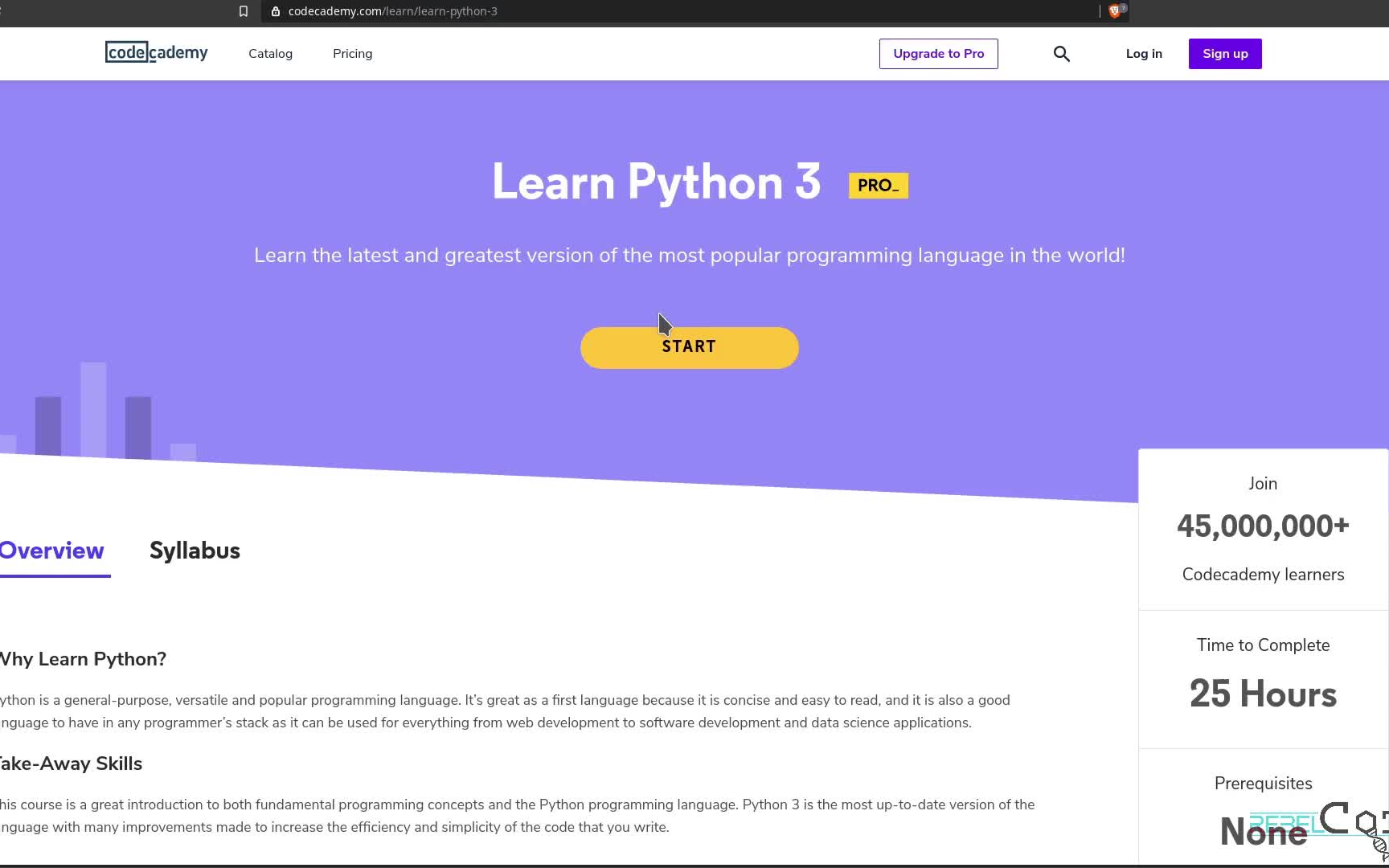The image size is (1389, 868).
Task: Click the Time to Complete label
Action: pyautogui.click(x=1263, y=645)
